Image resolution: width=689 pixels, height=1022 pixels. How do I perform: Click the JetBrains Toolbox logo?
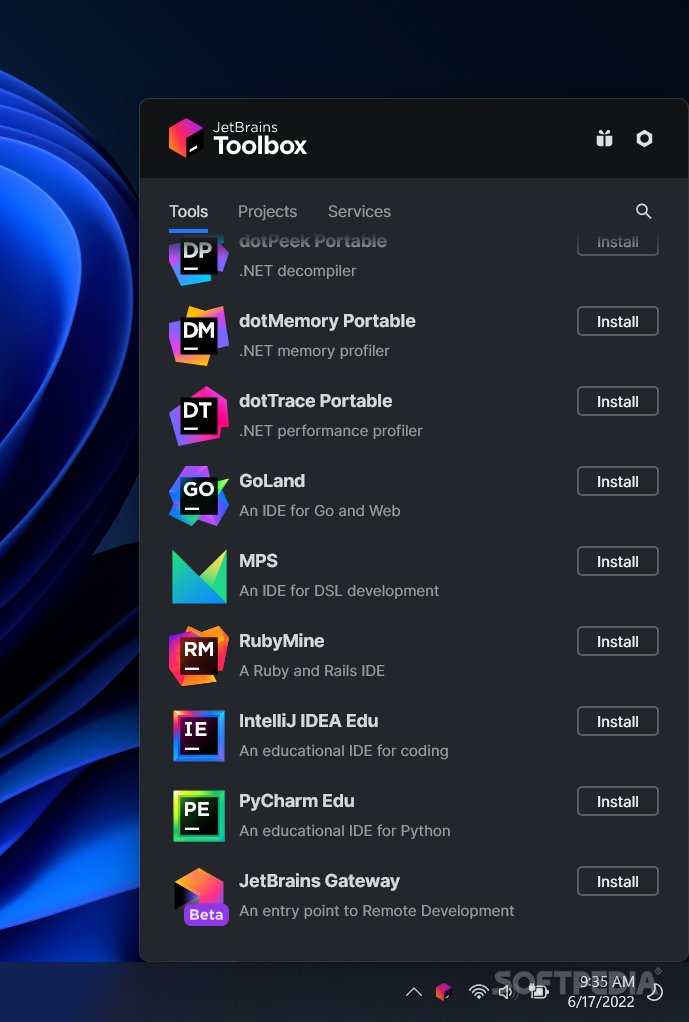(x=238, y=138)
